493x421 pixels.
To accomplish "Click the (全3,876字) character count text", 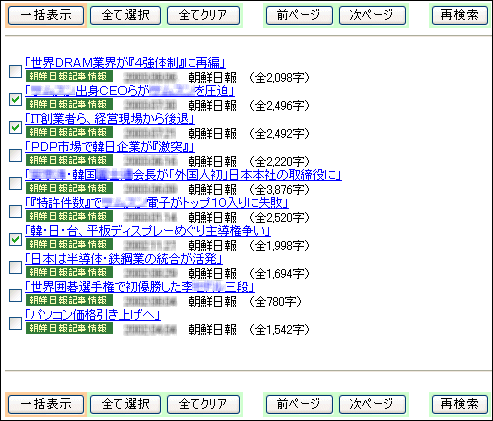I will tap(279, 190).
